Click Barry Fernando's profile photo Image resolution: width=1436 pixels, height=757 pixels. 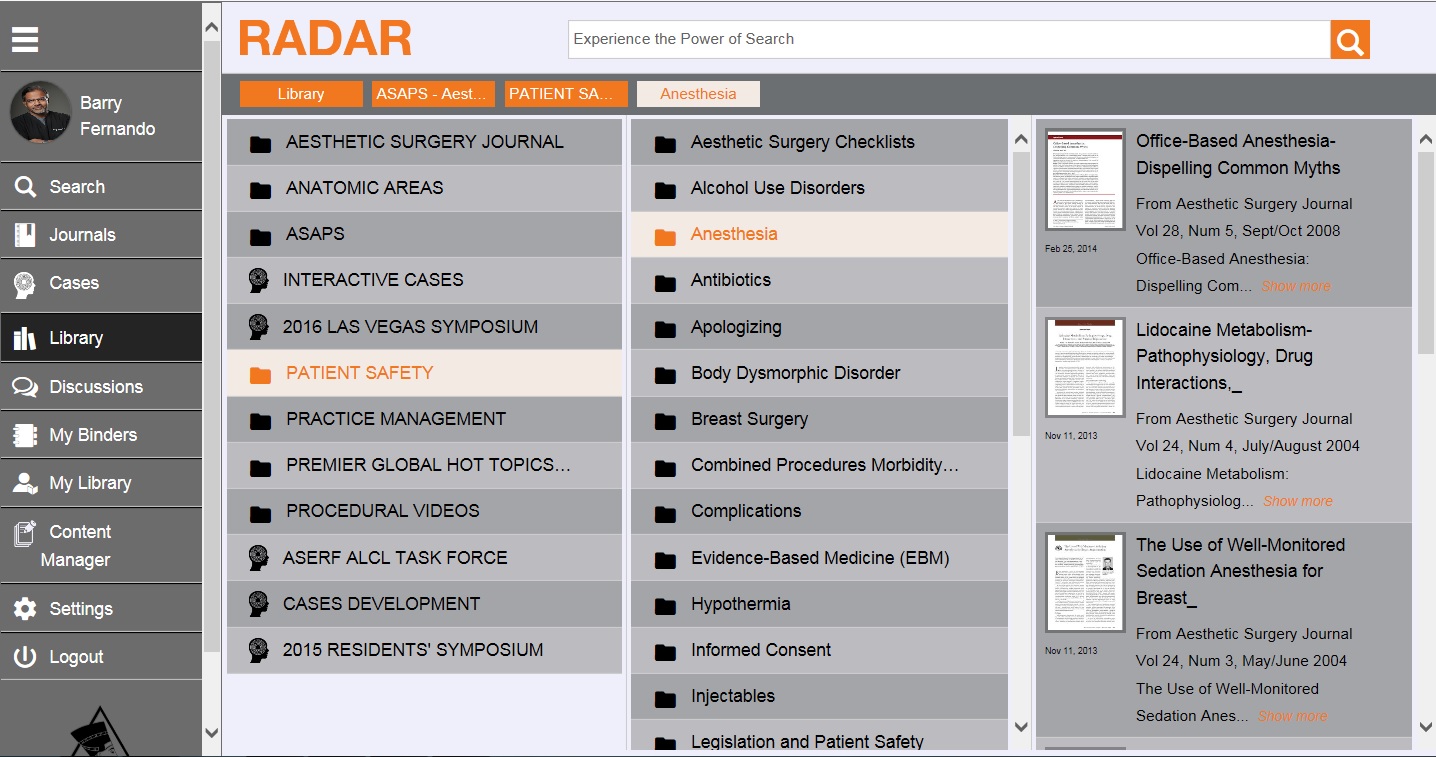41,112
